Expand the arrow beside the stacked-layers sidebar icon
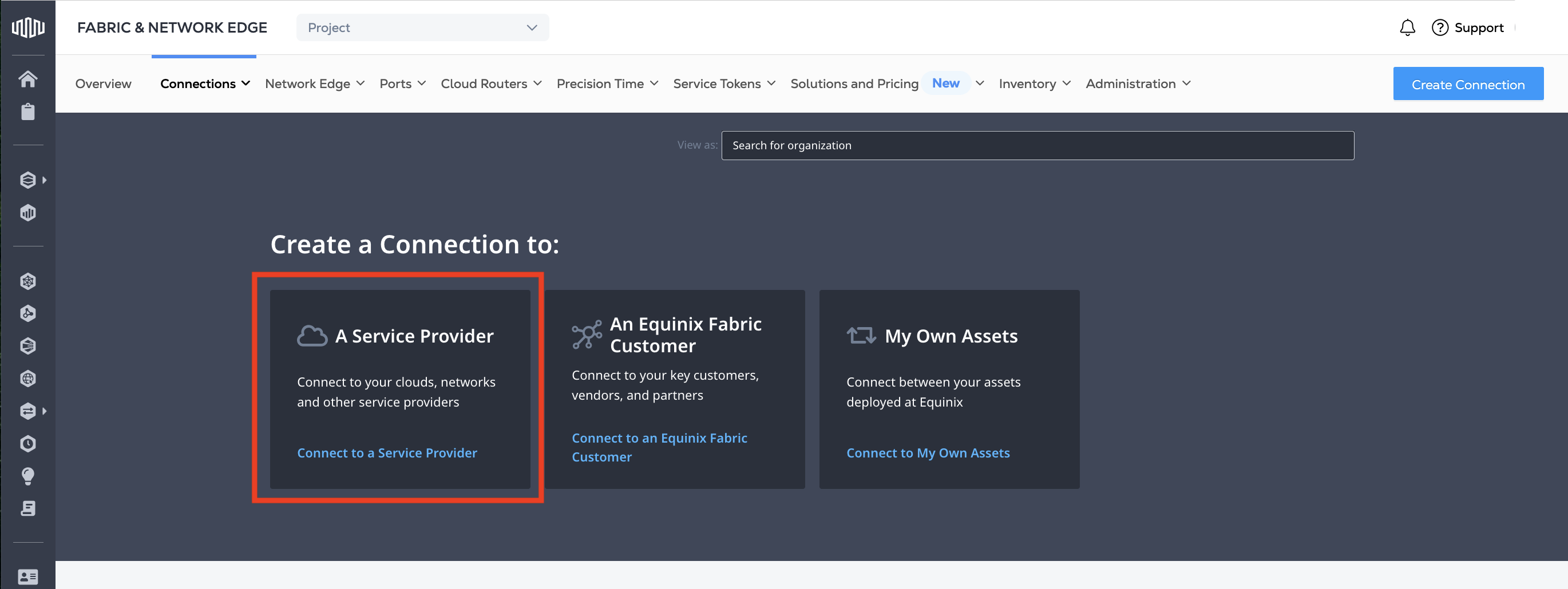Screen dimensions: 1568x589 45,180
